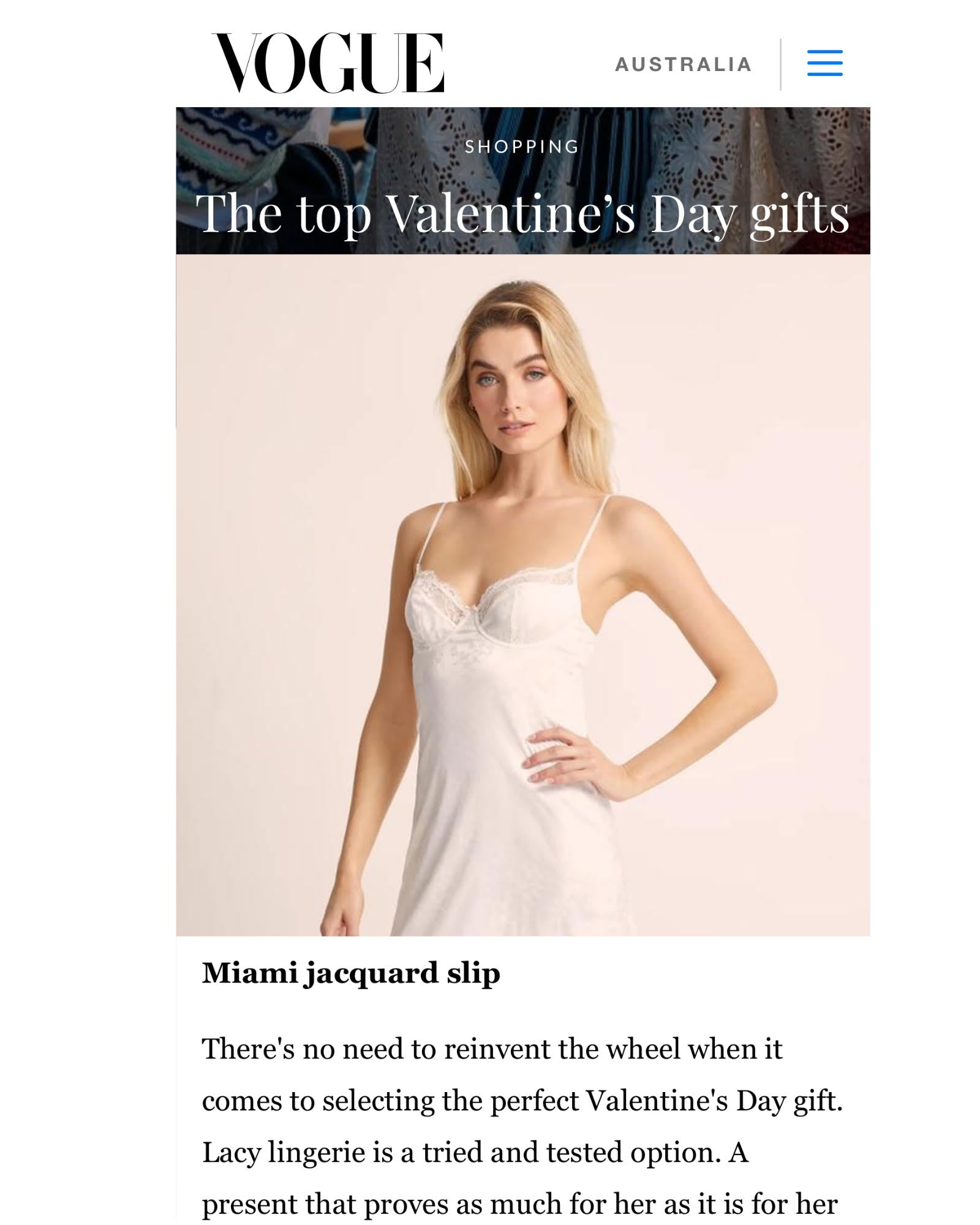Viewport: 980px width, 1225px height.
Task: Open the hamburger navigation menu
Action: click(x=824, y=63)
